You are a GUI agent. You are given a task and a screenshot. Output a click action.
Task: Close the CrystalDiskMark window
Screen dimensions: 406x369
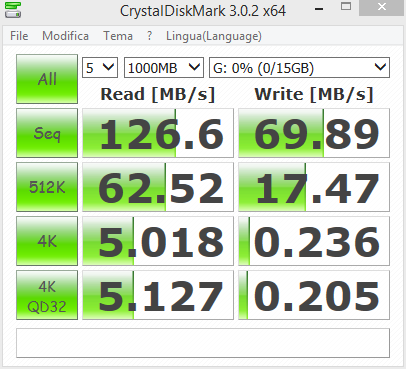click(x=382, y=7)
